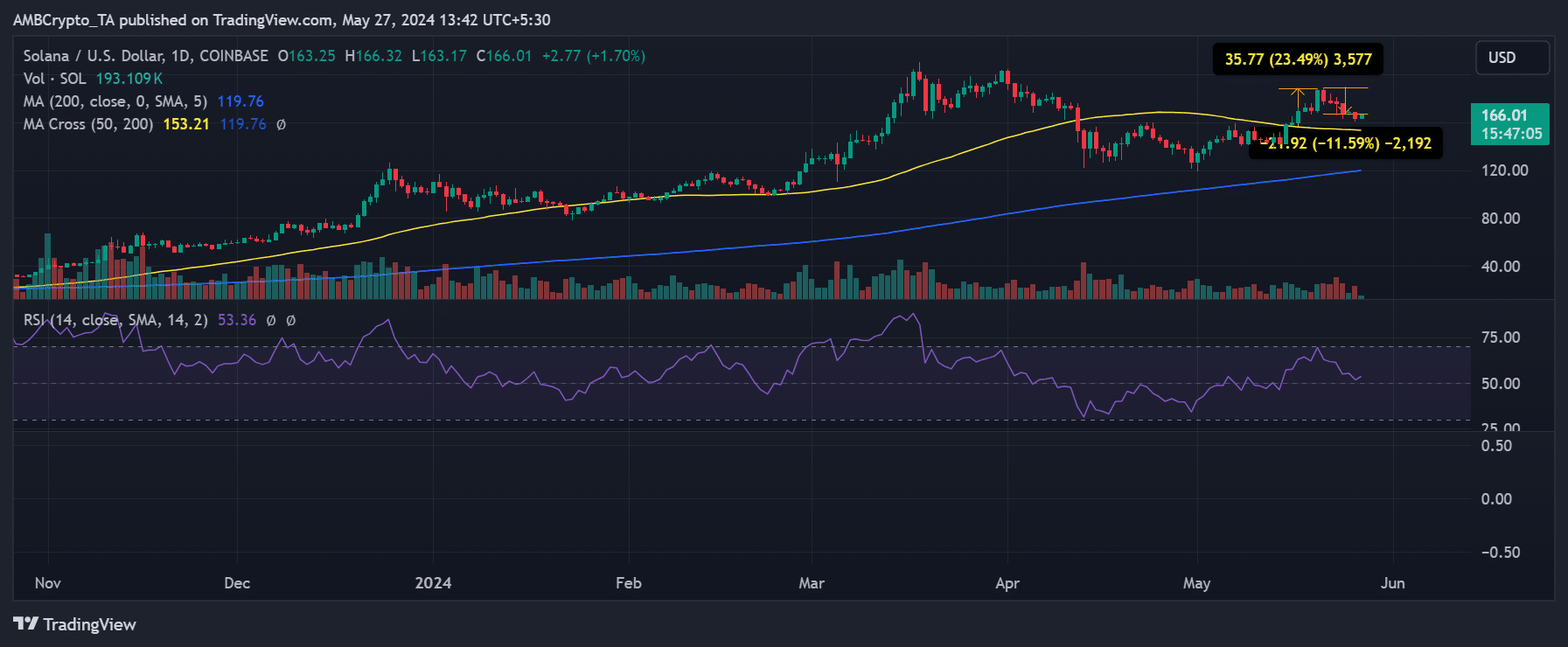The image size is (1568, 647).
Task: Click the countdown timer 15:47:05
Action: 1512,134
